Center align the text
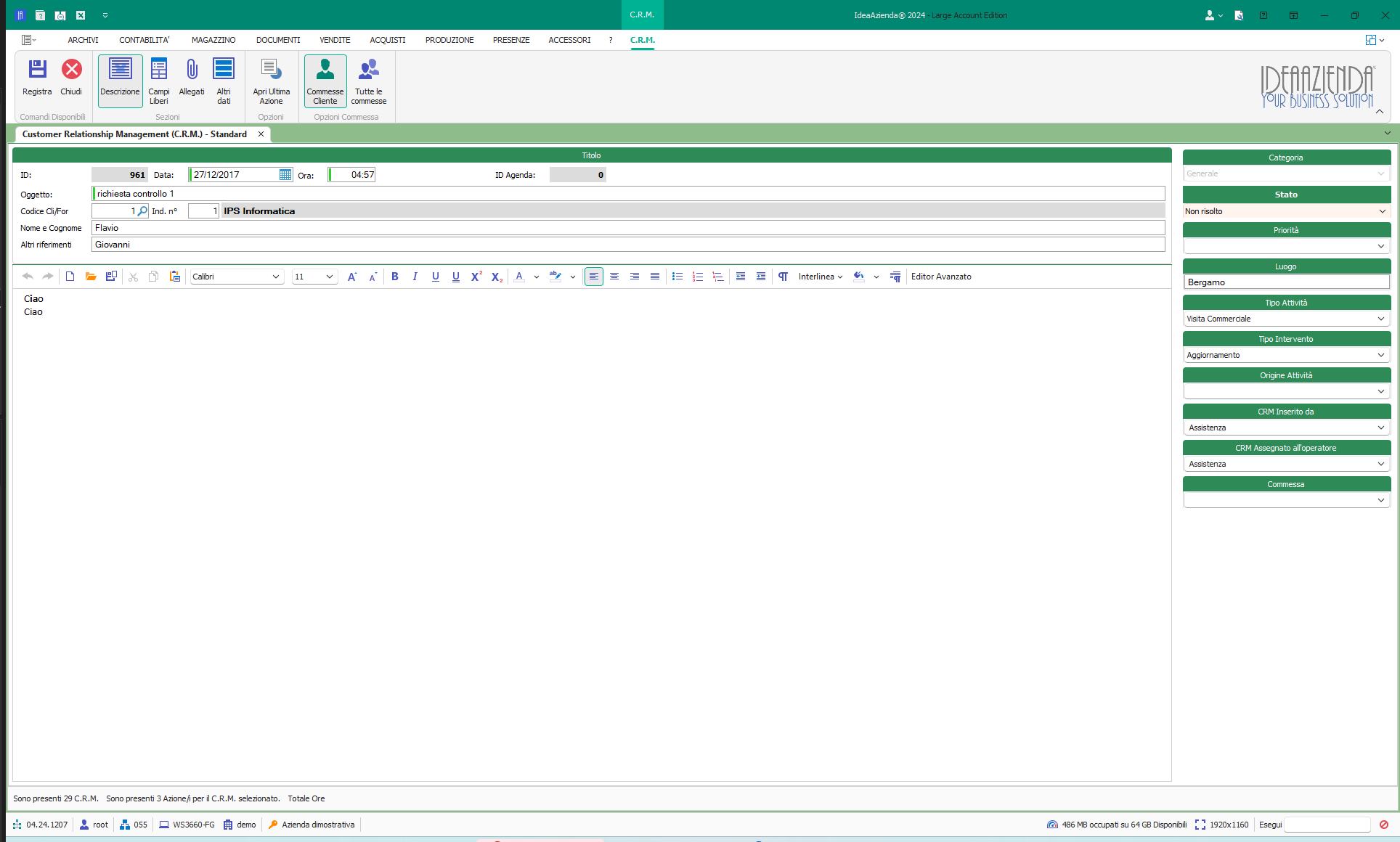Image resolution: width=1400 pixels, height=842 pixels. coord(614,277)
